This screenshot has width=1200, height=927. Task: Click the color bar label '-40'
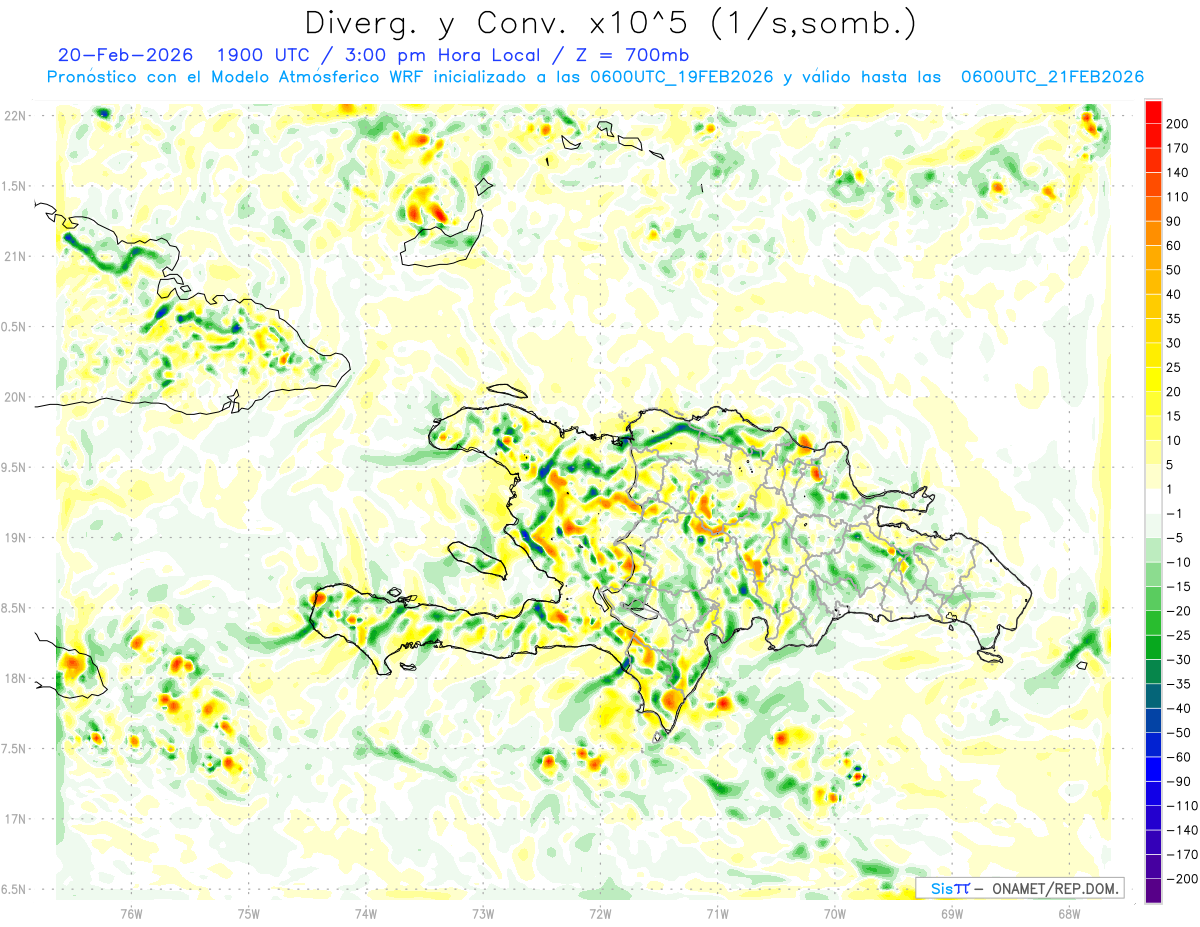coord(1179,708)
